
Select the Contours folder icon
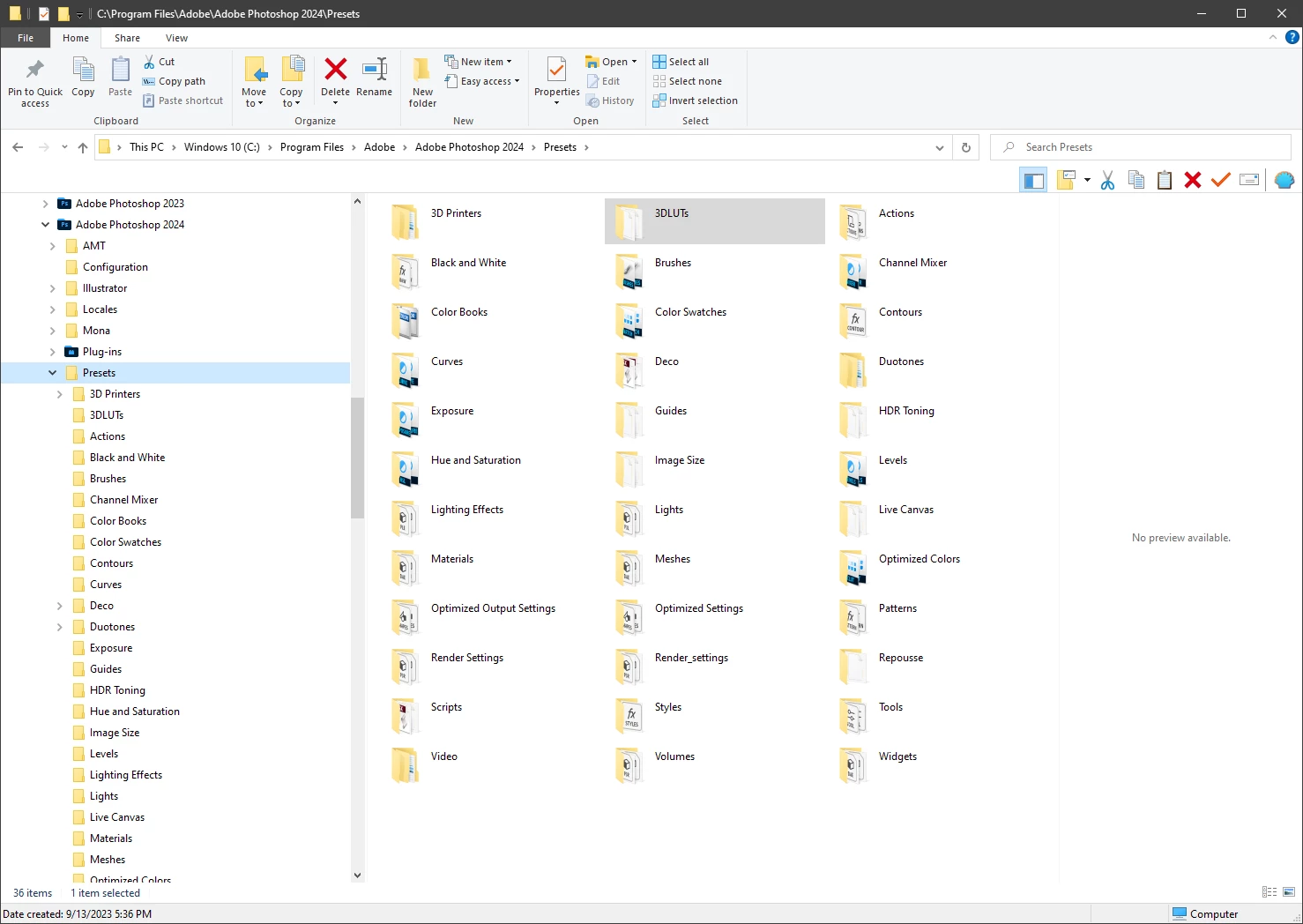tap(853, 321)
